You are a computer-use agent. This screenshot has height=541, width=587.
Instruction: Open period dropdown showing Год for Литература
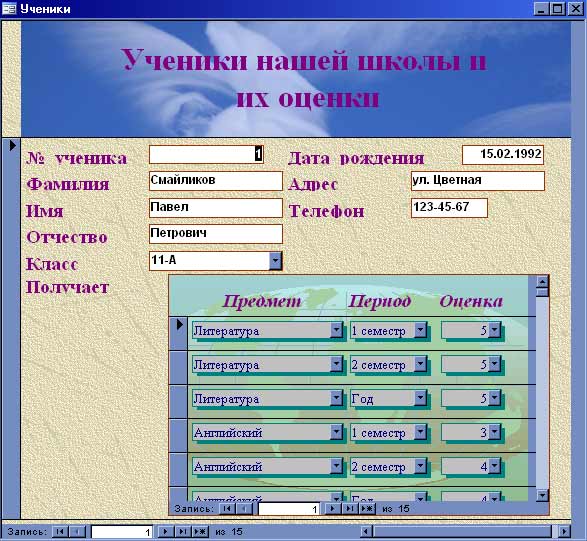(420, 398)
